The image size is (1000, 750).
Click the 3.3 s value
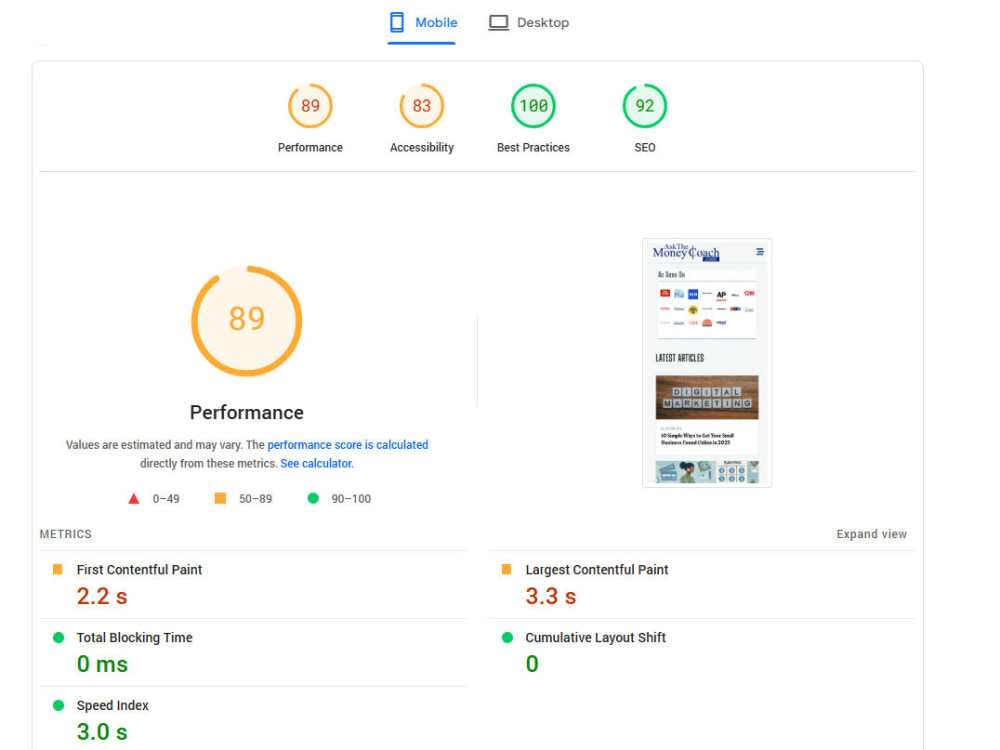[551, 596]
